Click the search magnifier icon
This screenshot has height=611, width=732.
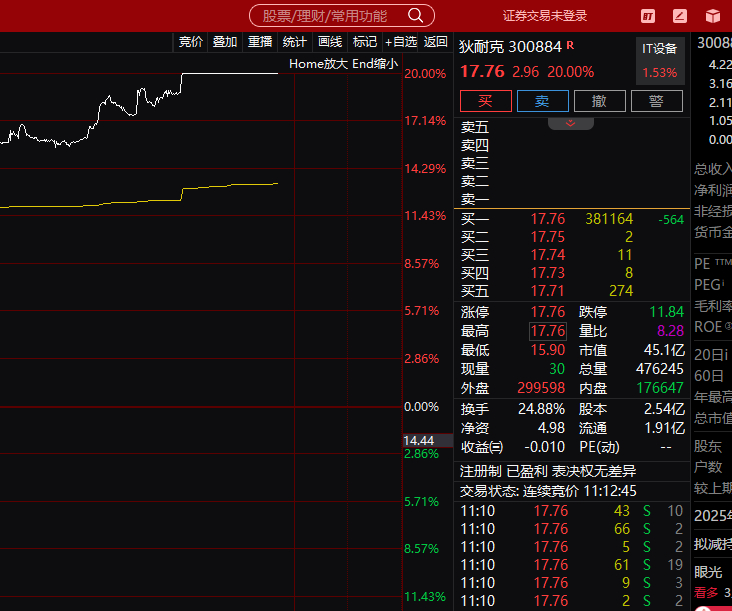[x=415, y=15]
